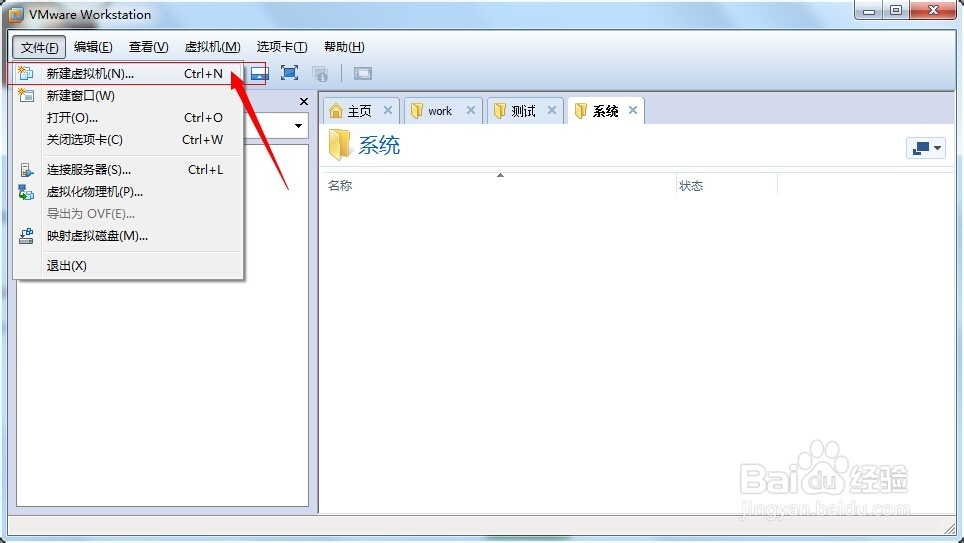Select 映射虚拟磁盘(M)... menu entry
964x543 pixels.
click(128, 236)
